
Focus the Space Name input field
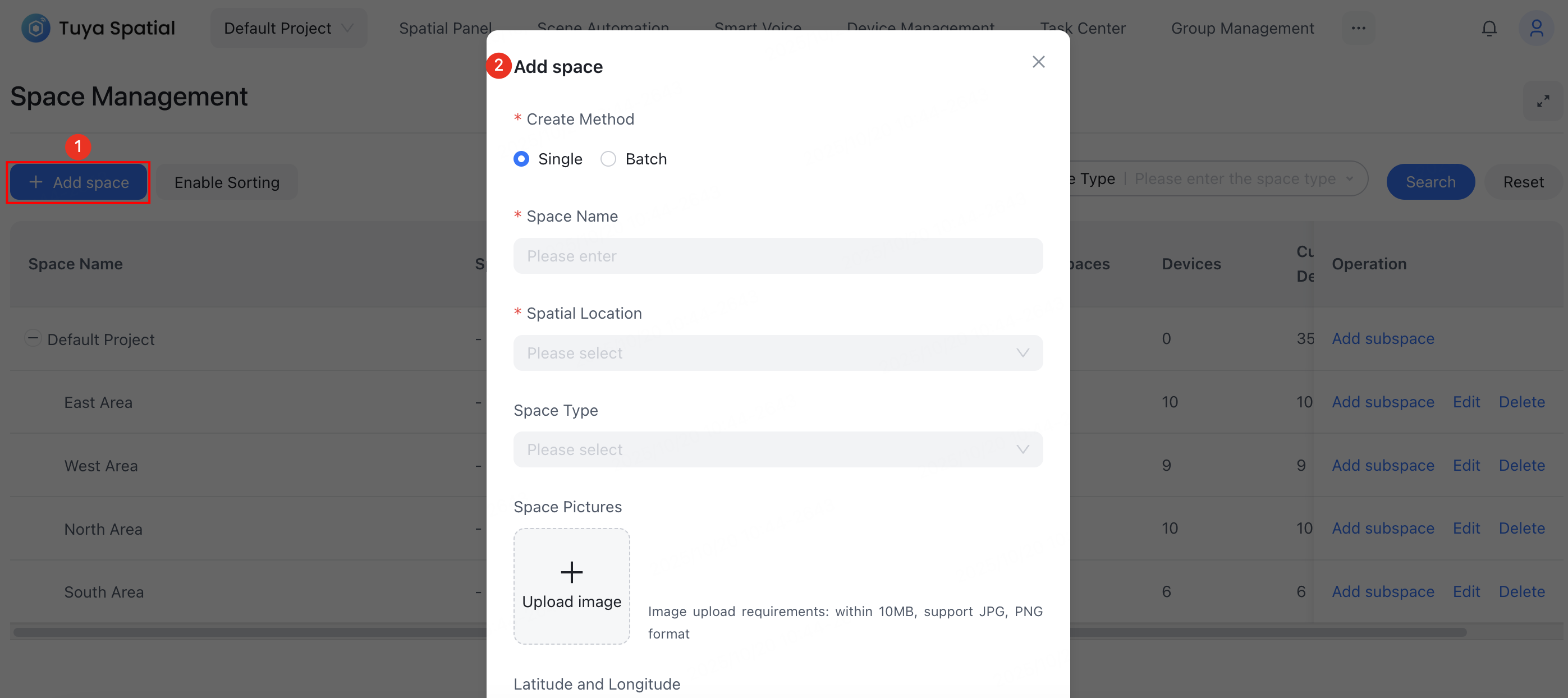click(777, 256)
